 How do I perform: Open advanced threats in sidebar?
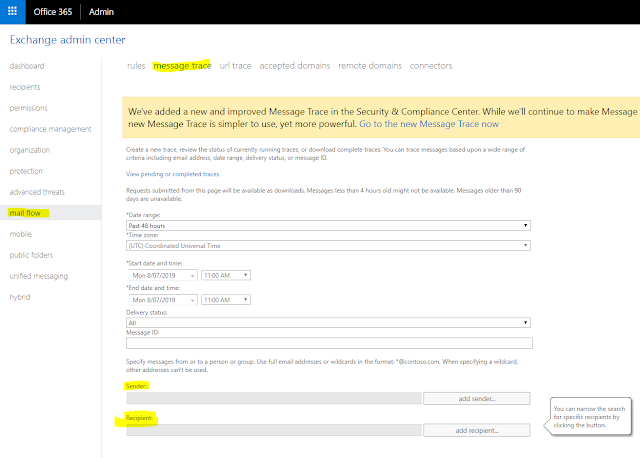(37, 192)
